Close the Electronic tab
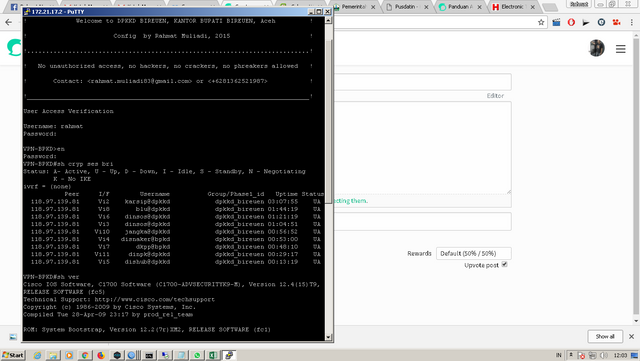640x361 pixels. [x=532, y=7]
